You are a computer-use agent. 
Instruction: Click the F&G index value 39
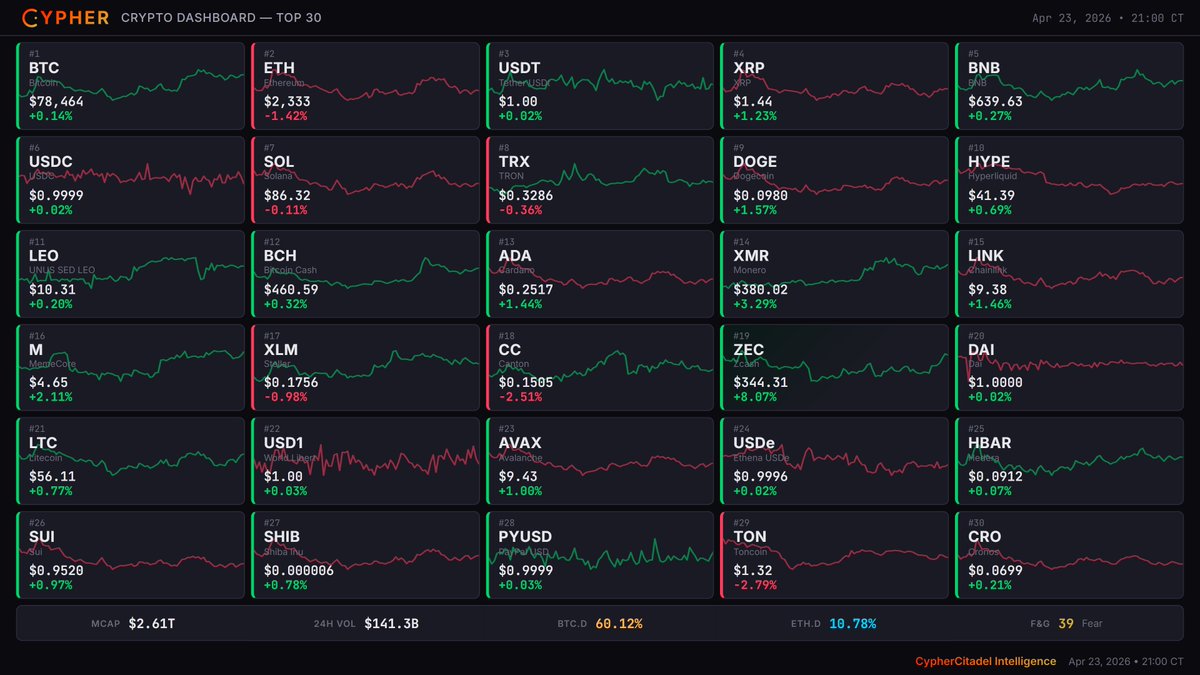(x=1066, y=624)
